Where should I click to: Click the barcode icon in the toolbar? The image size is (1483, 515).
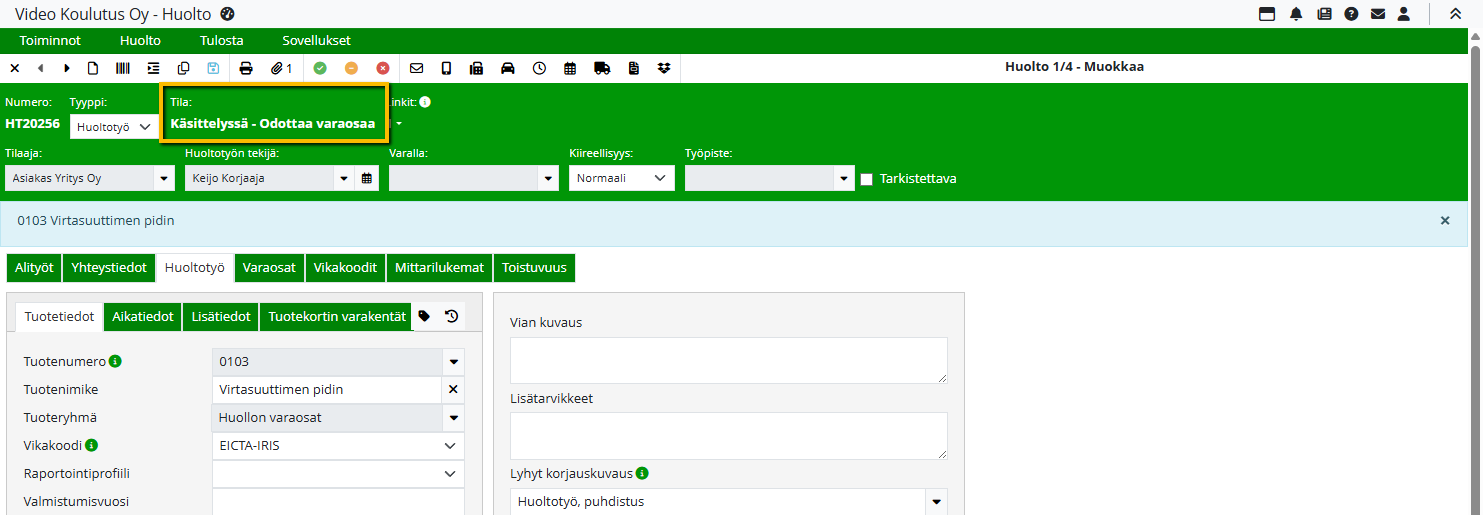click(122, 68)
